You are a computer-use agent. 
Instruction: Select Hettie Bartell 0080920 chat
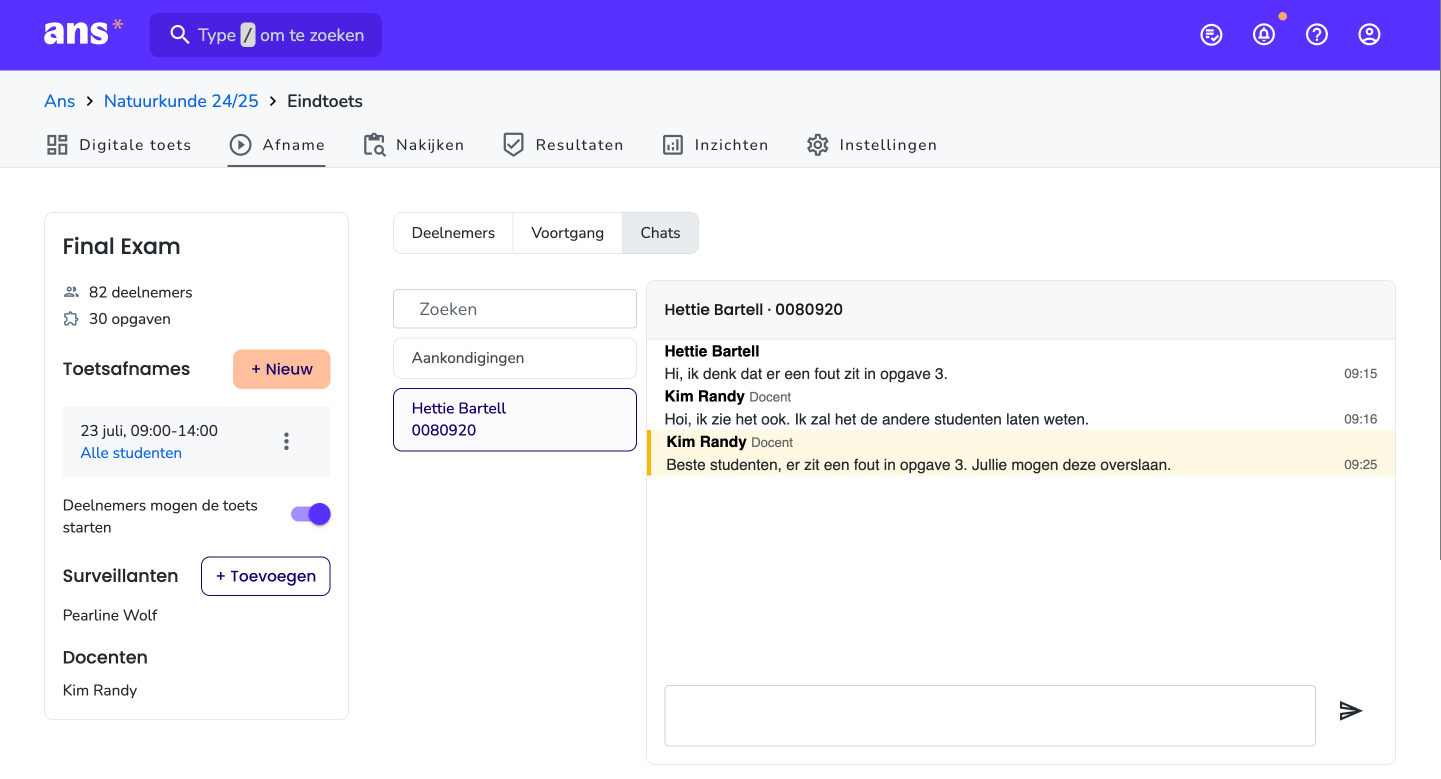click(515, 419)
